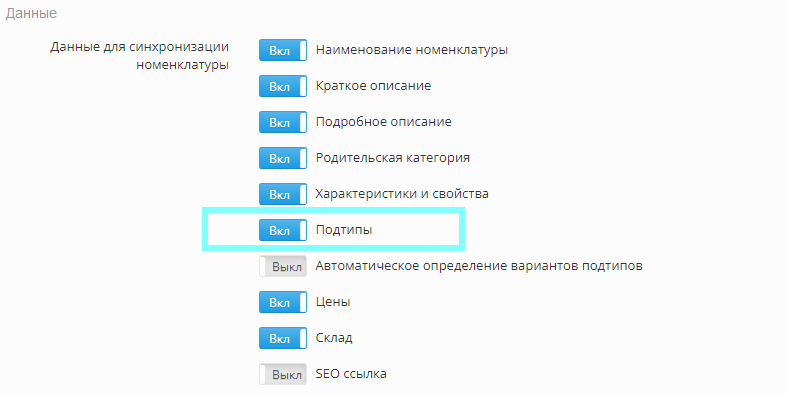Click the Наименование номенклатуры label text
787x394 pixels.
(412, 50)
